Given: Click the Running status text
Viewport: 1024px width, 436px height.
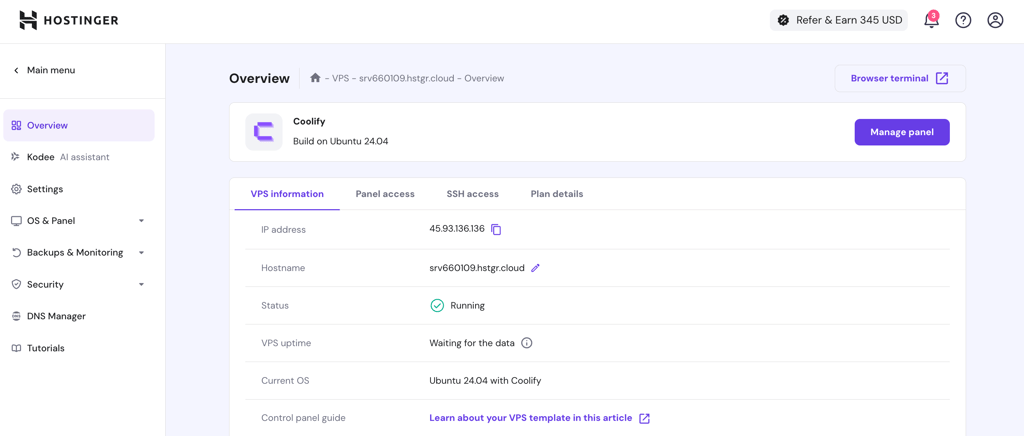Looking at the screenshot, I should (x=468, y=305).
